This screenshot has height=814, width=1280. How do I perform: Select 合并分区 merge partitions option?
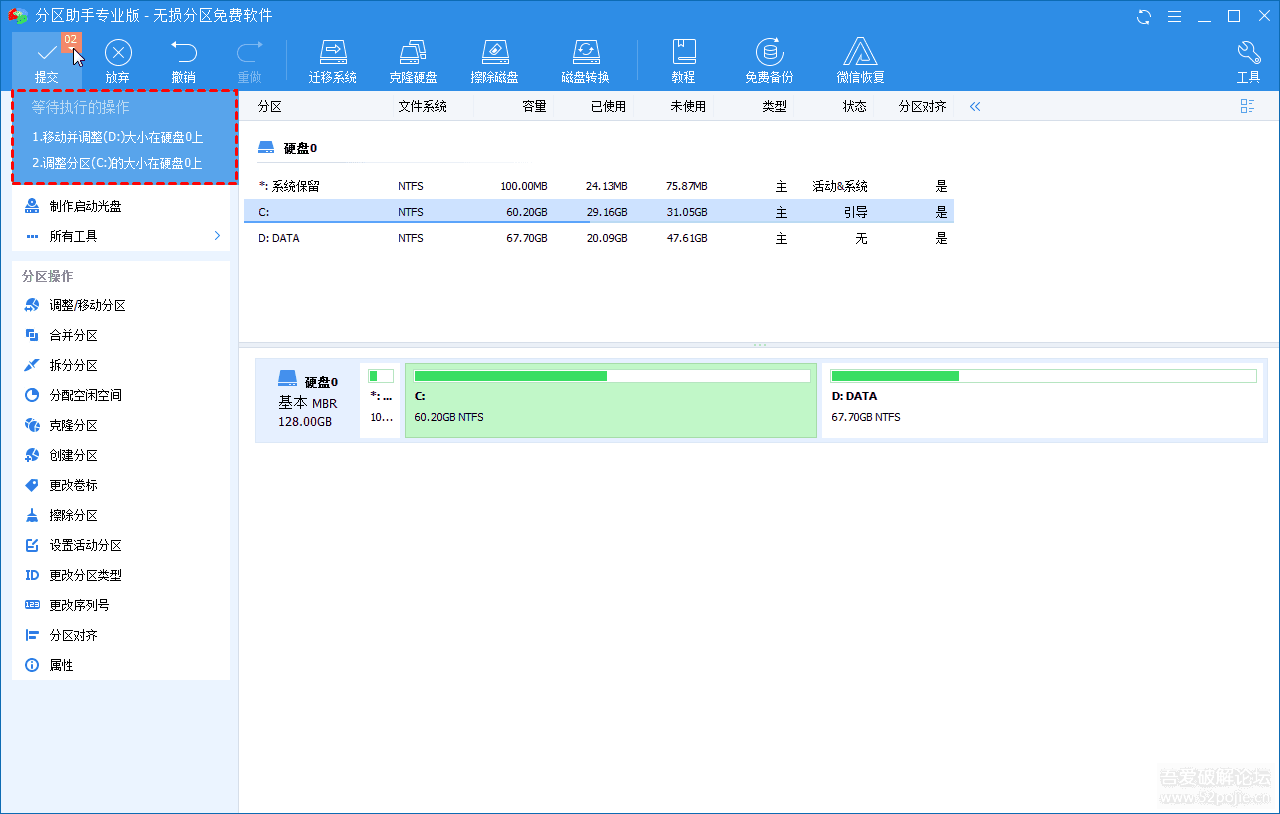tap(73, 335)
